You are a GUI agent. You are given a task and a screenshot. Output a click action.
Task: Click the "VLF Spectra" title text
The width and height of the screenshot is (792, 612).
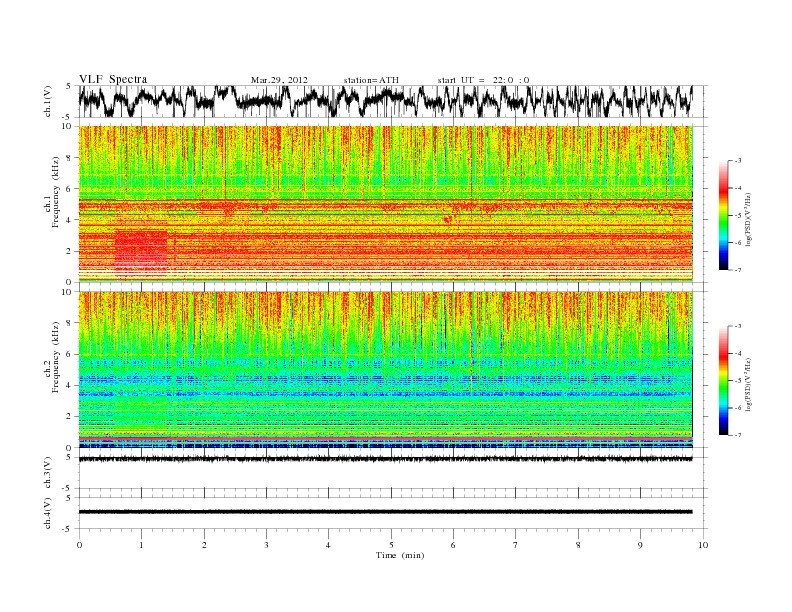[x=113, y=79]
